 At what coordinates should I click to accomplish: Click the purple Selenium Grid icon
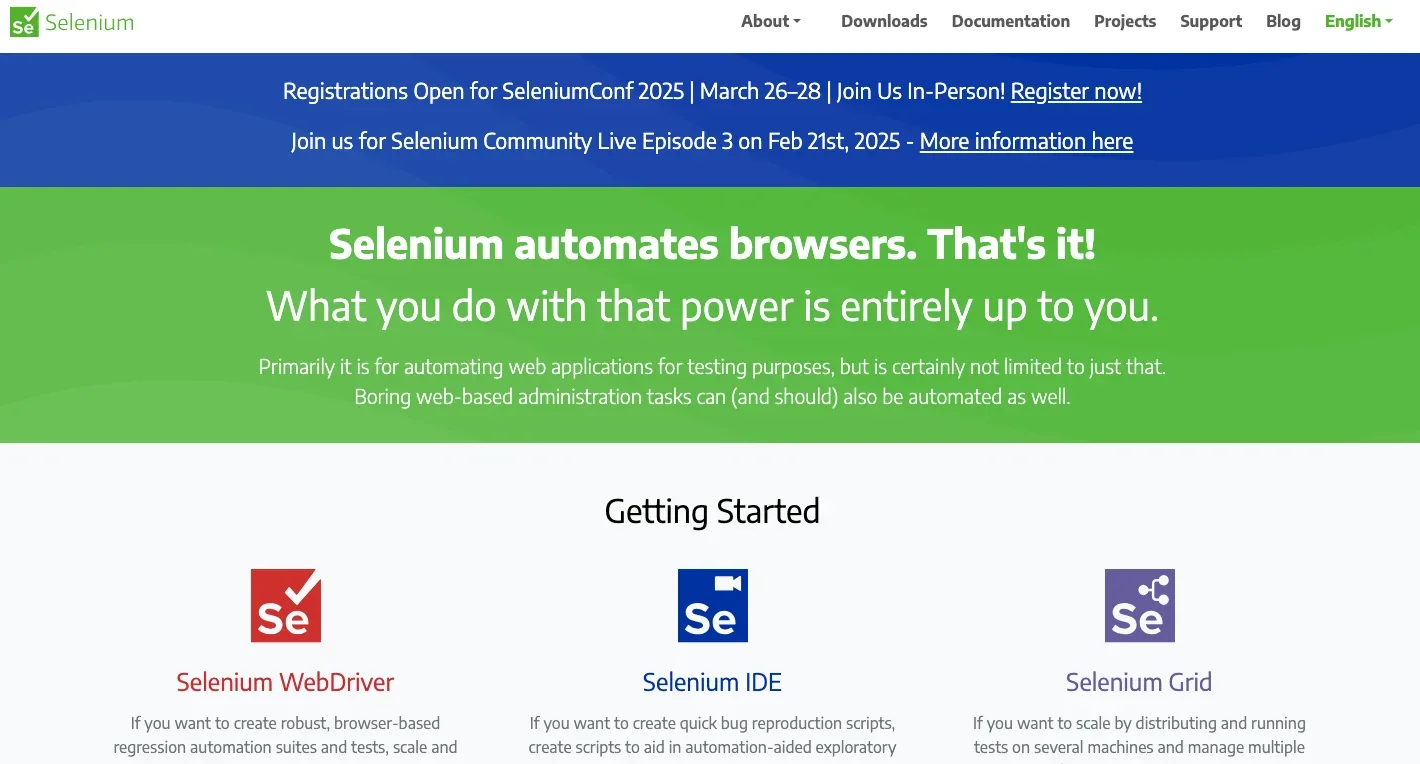pyautogui.click(x=1139, y=605)
